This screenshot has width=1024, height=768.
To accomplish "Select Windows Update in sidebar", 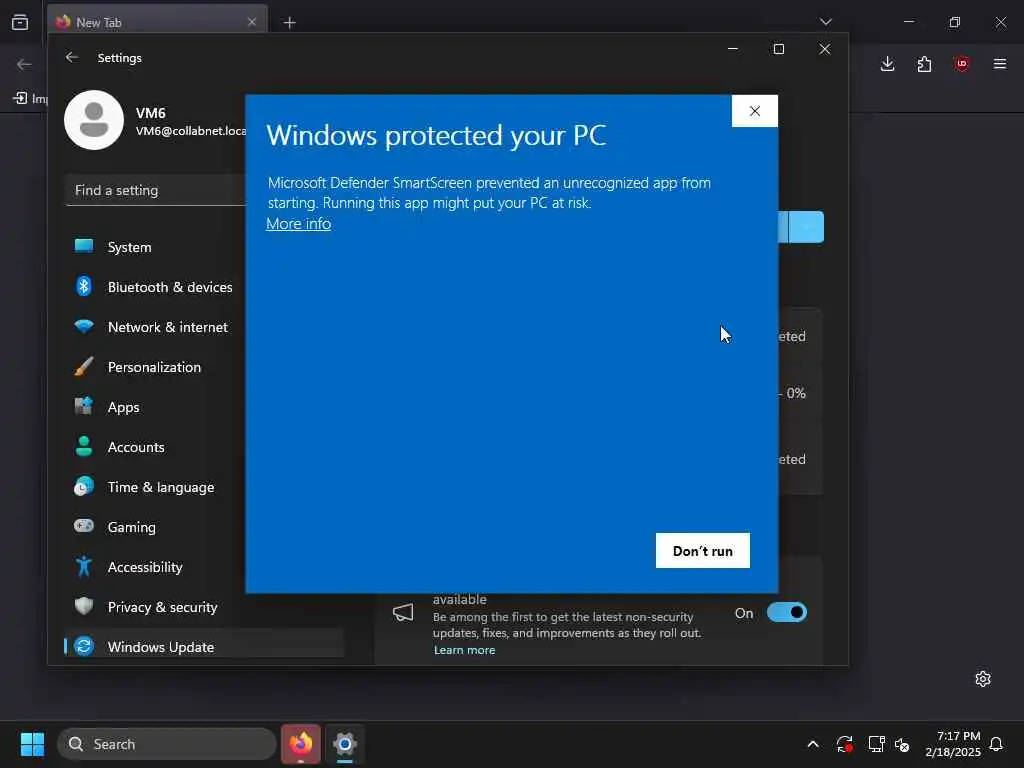I will (204, 647).
